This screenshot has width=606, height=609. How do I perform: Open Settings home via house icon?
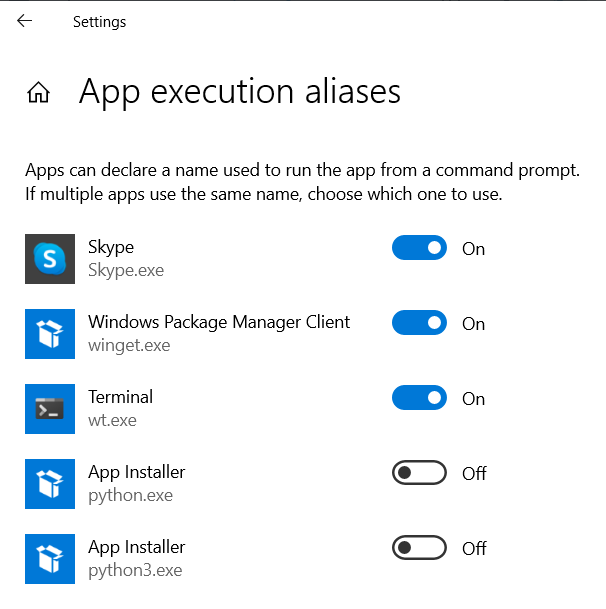[x=38, y=92]
